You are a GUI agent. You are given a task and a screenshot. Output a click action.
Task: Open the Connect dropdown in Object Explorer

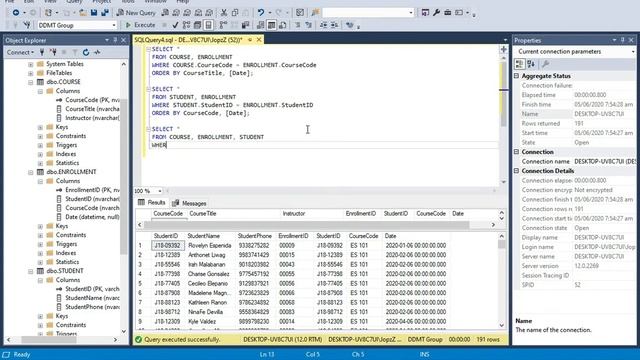20,52
